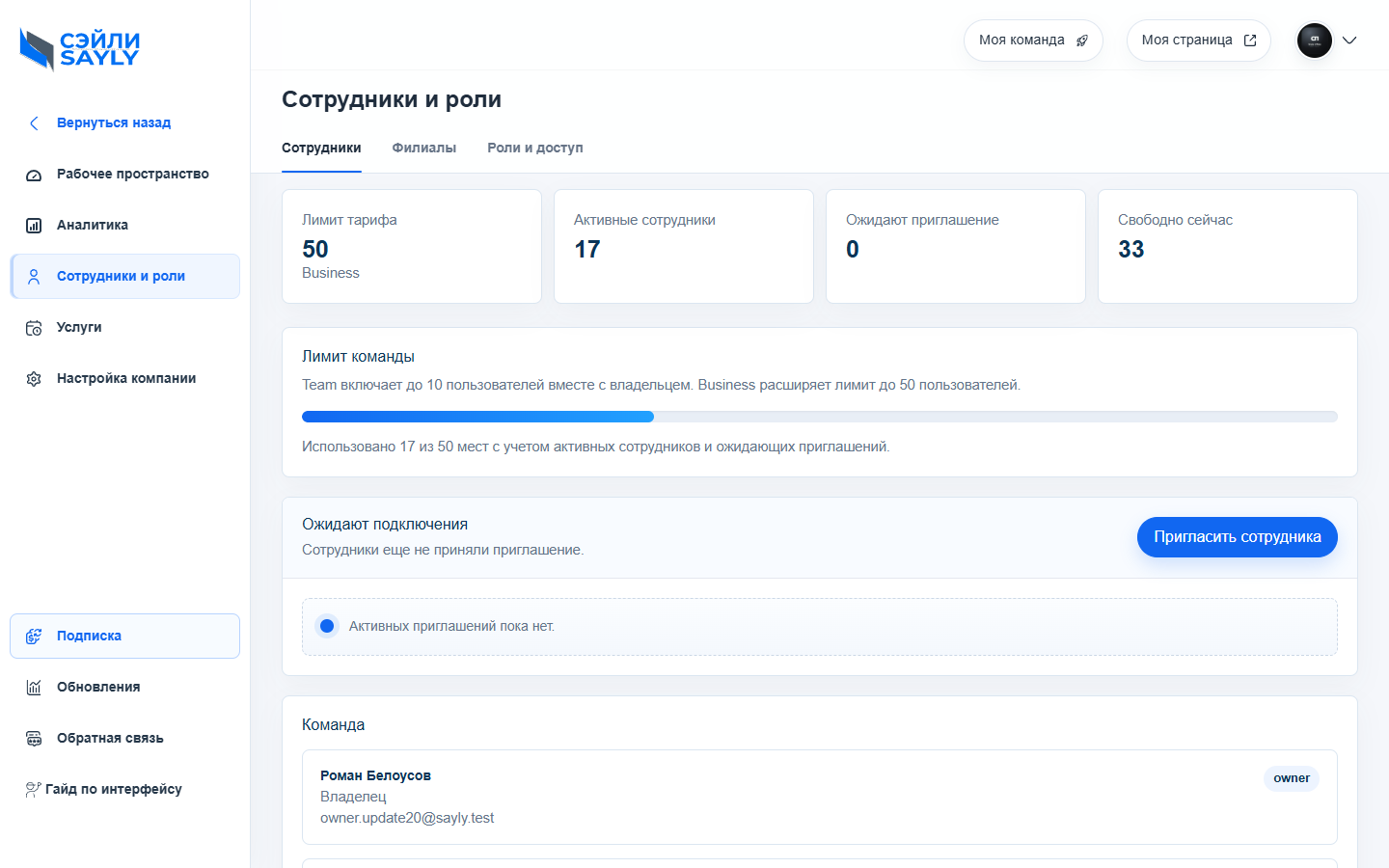Screen dimensions: 1389x868
Task: Click the Моя команда button
Action: 1033,41
